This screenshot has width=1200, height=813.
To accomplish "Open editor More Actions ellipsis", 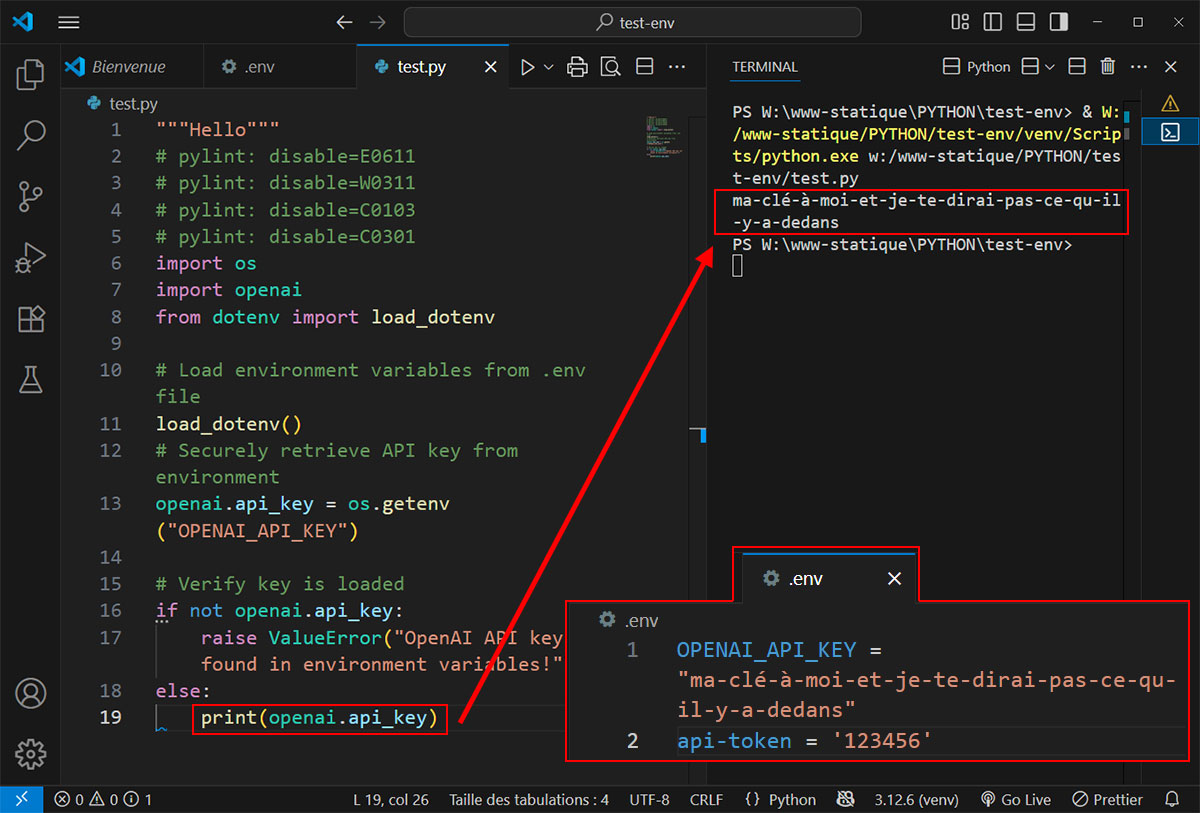I will pos(677,67).
